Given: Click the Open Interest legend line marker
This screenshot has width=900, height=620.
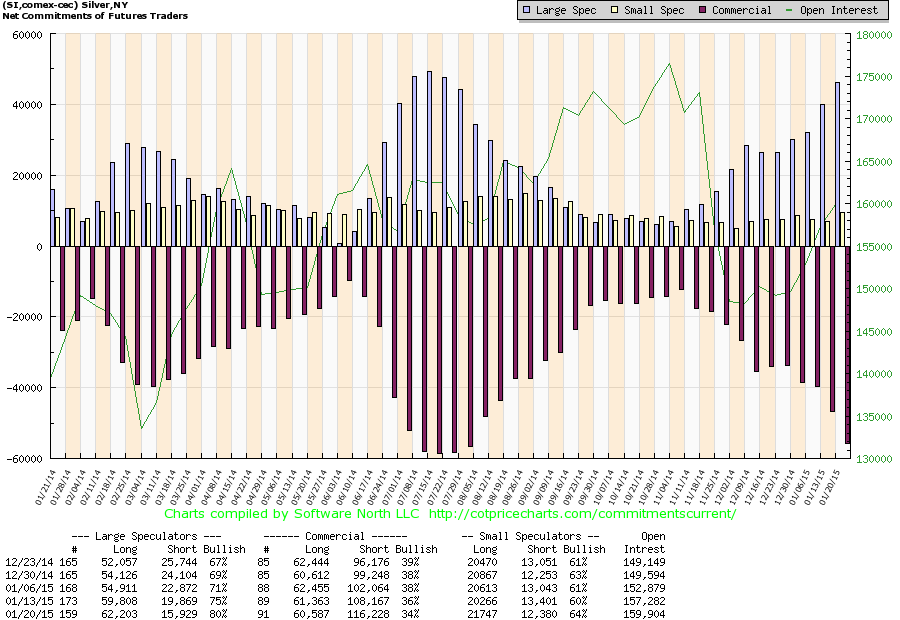Looking at the screenshot, I should pos(789,10).
